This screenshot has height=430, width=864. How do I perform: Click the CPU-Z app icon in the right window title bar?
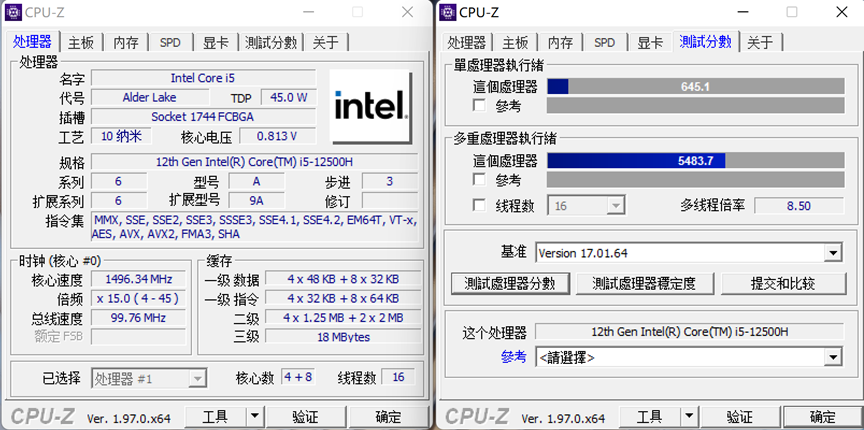tap(447, 12)
